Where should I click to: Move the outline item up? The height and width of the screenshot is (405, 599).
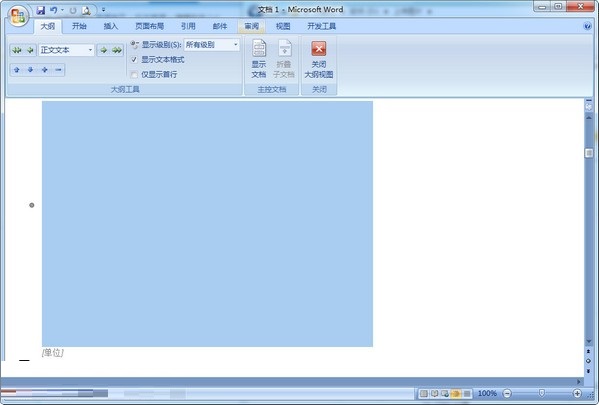[16, 70]
